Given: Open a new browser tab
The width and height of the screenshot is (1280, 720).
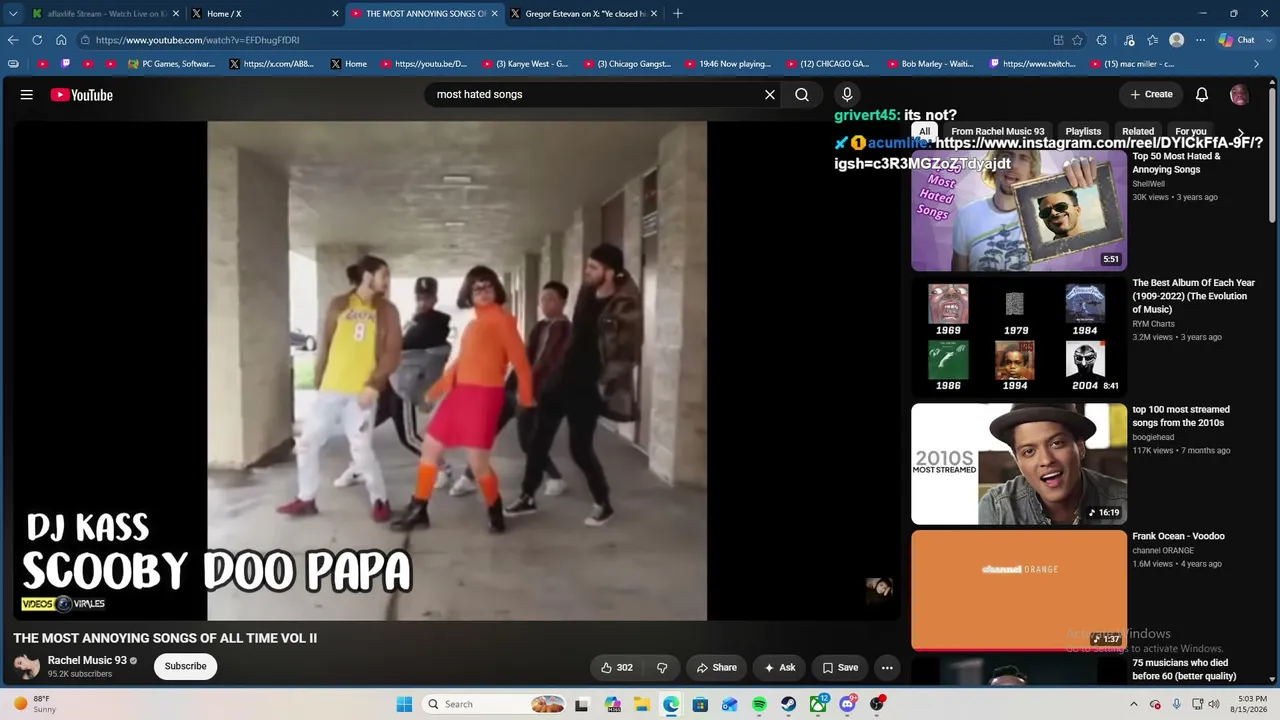Looking at the screenshot, I should click(678, 14).
